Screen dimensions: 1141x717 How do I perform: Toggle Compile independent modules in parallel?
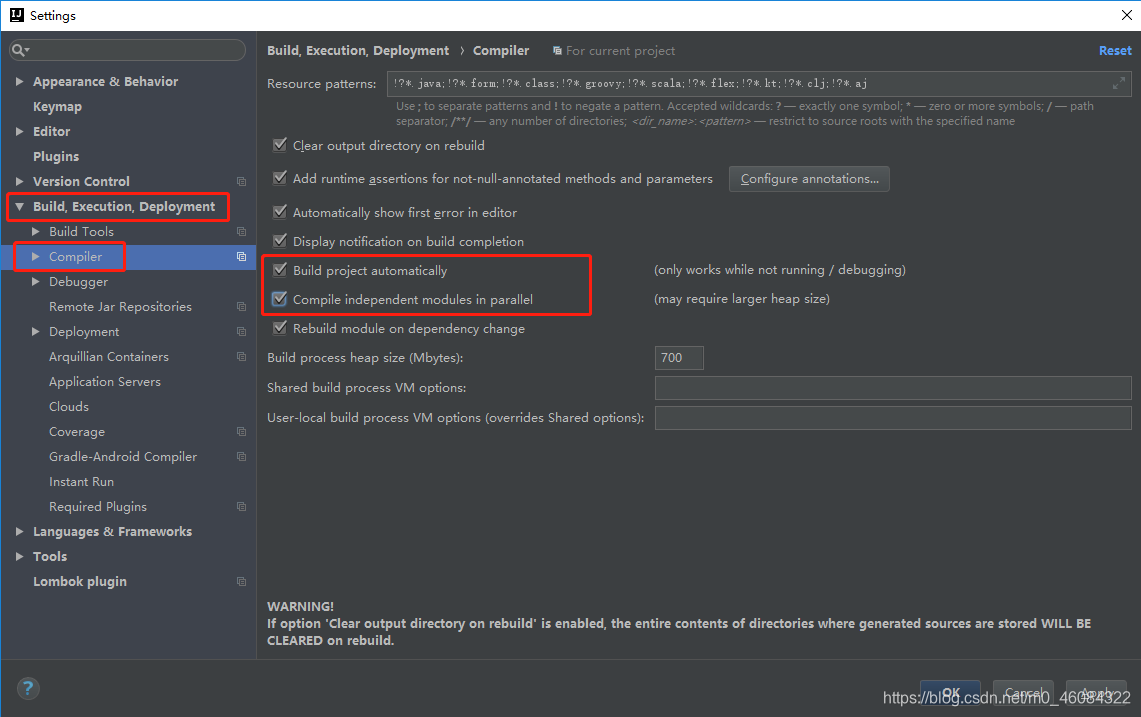[279, 298]
